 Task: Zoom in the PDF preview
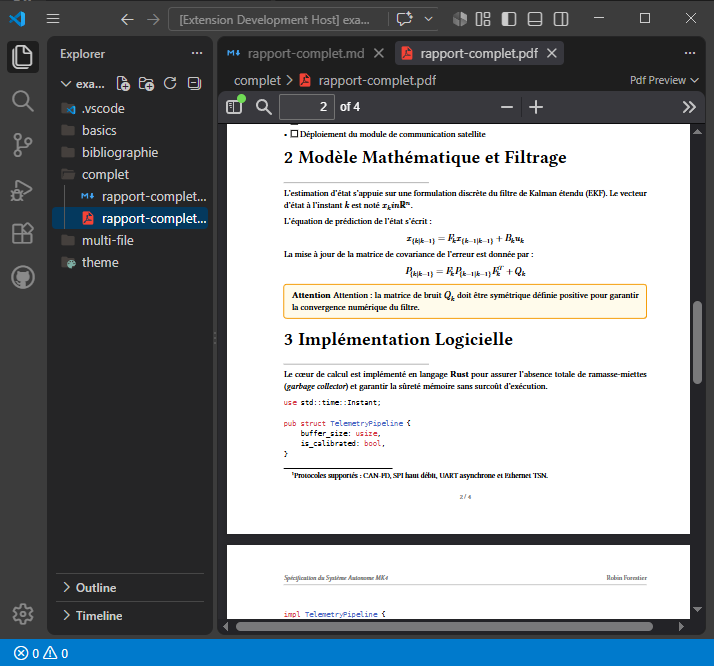coord(536,107)
